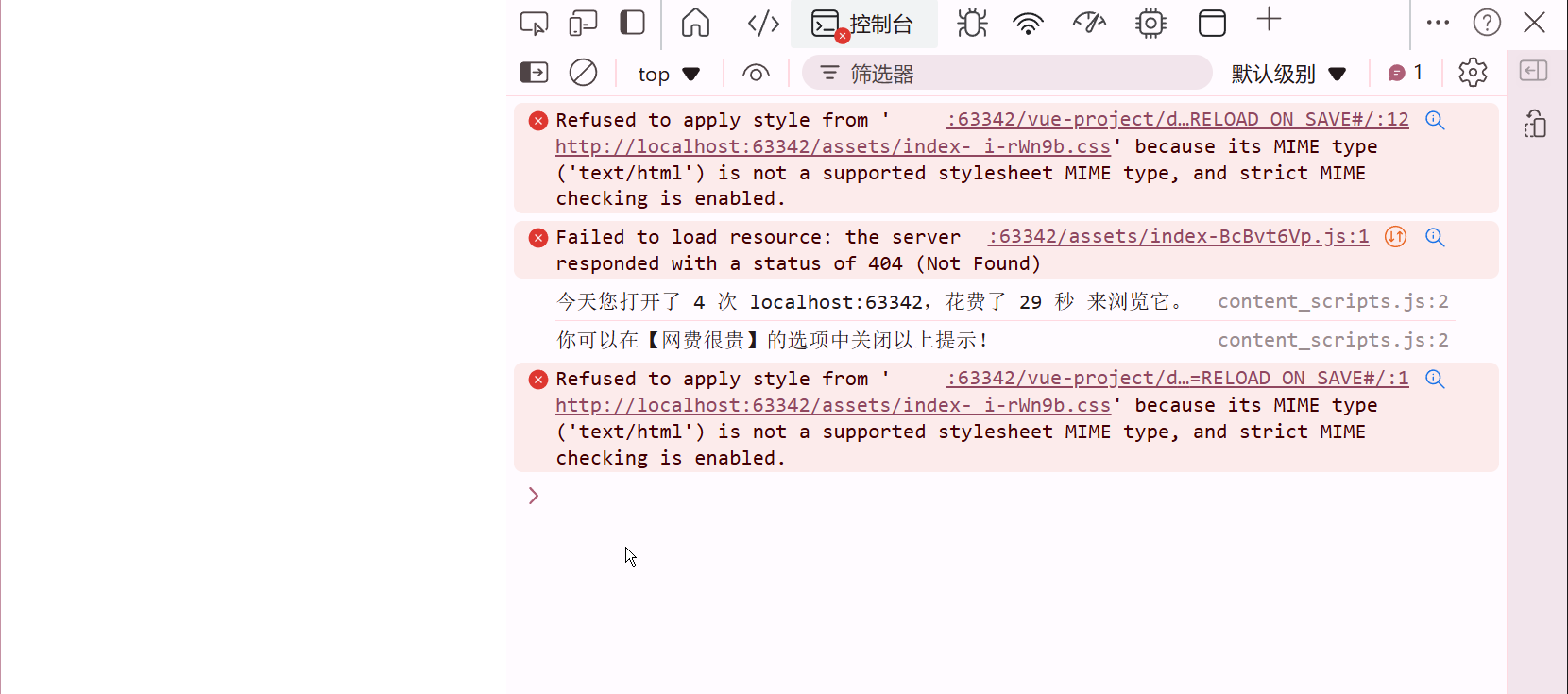Open the Memory chip panel

[1150, 23]
